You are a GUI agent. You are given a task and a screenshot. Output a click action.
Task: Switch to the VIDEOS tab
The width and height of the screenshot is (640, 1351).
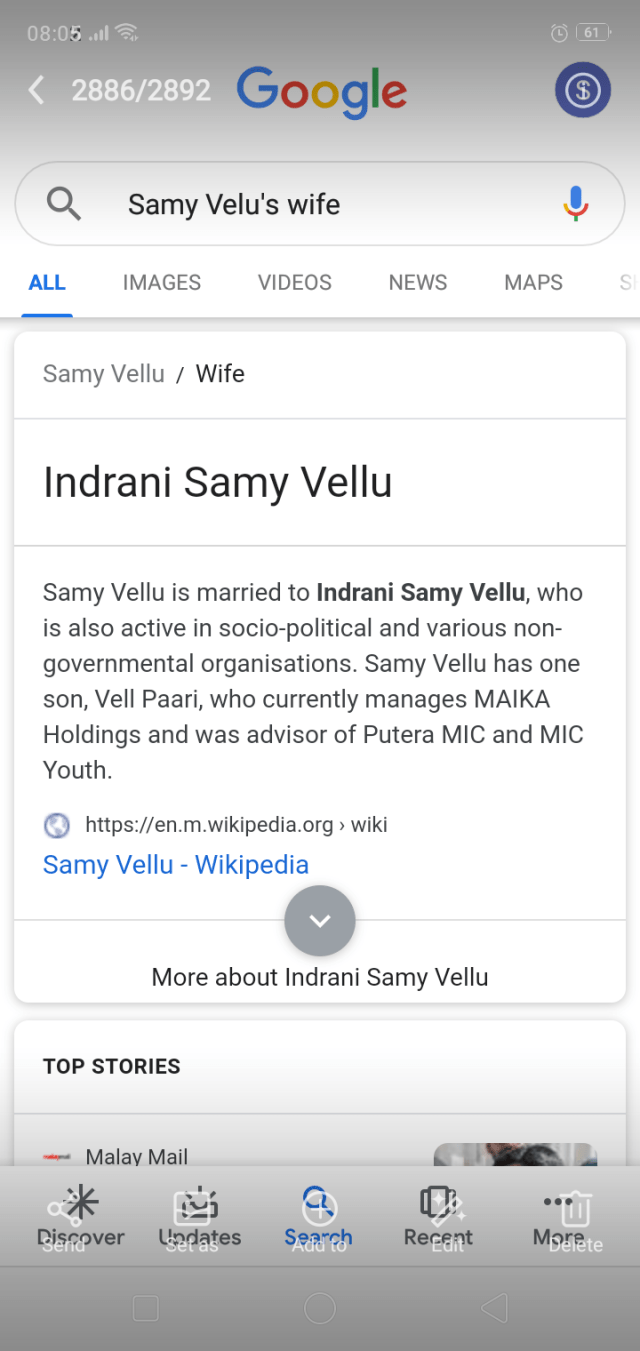[295, 283]
